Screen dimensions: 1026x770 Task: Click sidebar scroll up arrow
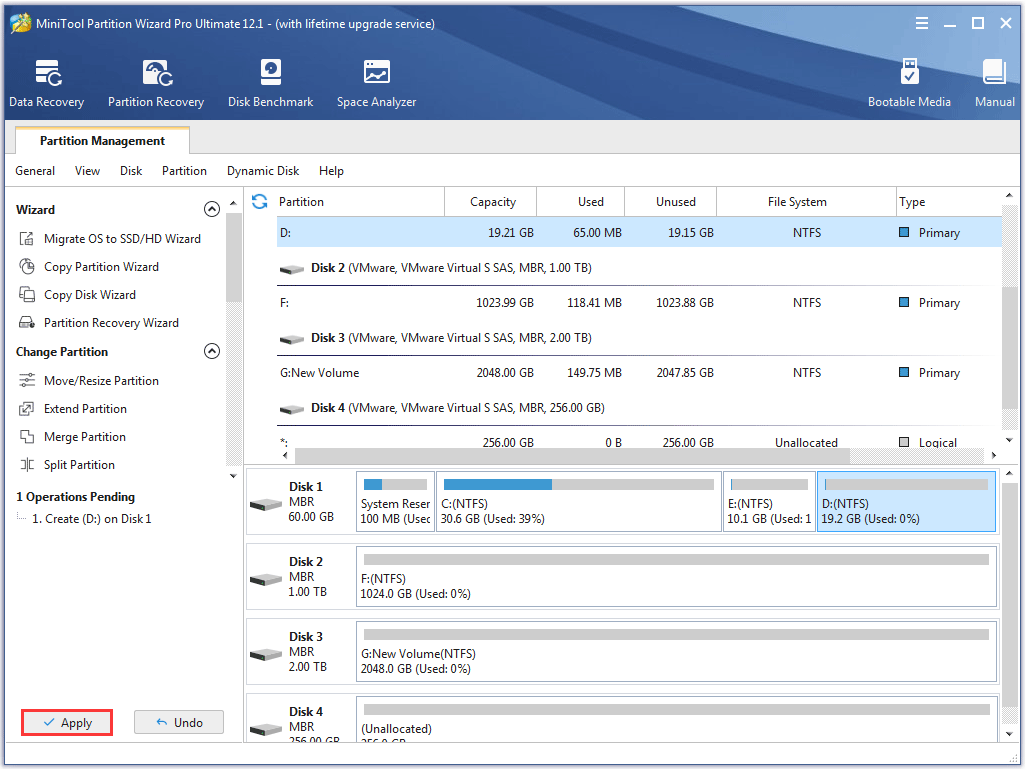(x=233, y=203)
